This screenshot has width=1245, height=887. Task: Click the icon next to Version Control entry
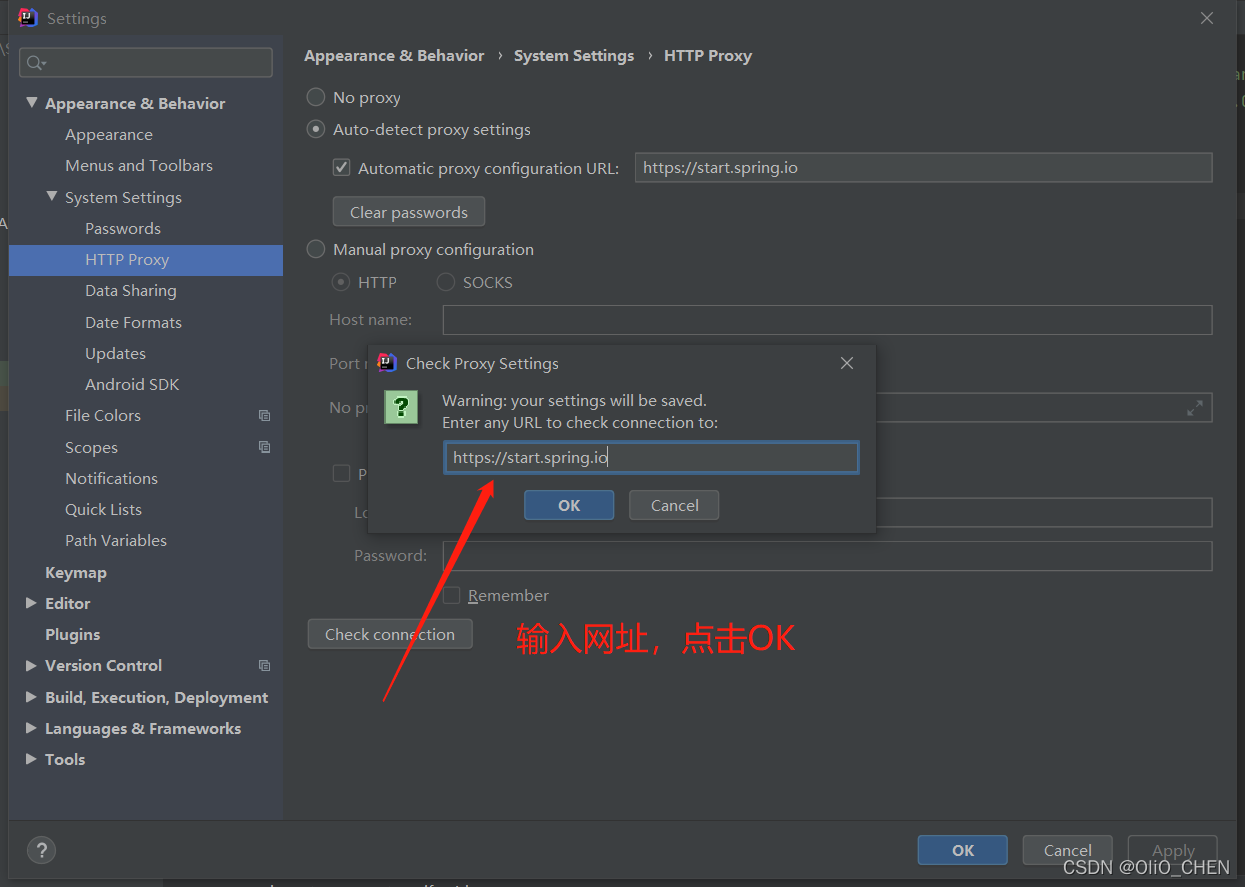[x=264, y=665]
